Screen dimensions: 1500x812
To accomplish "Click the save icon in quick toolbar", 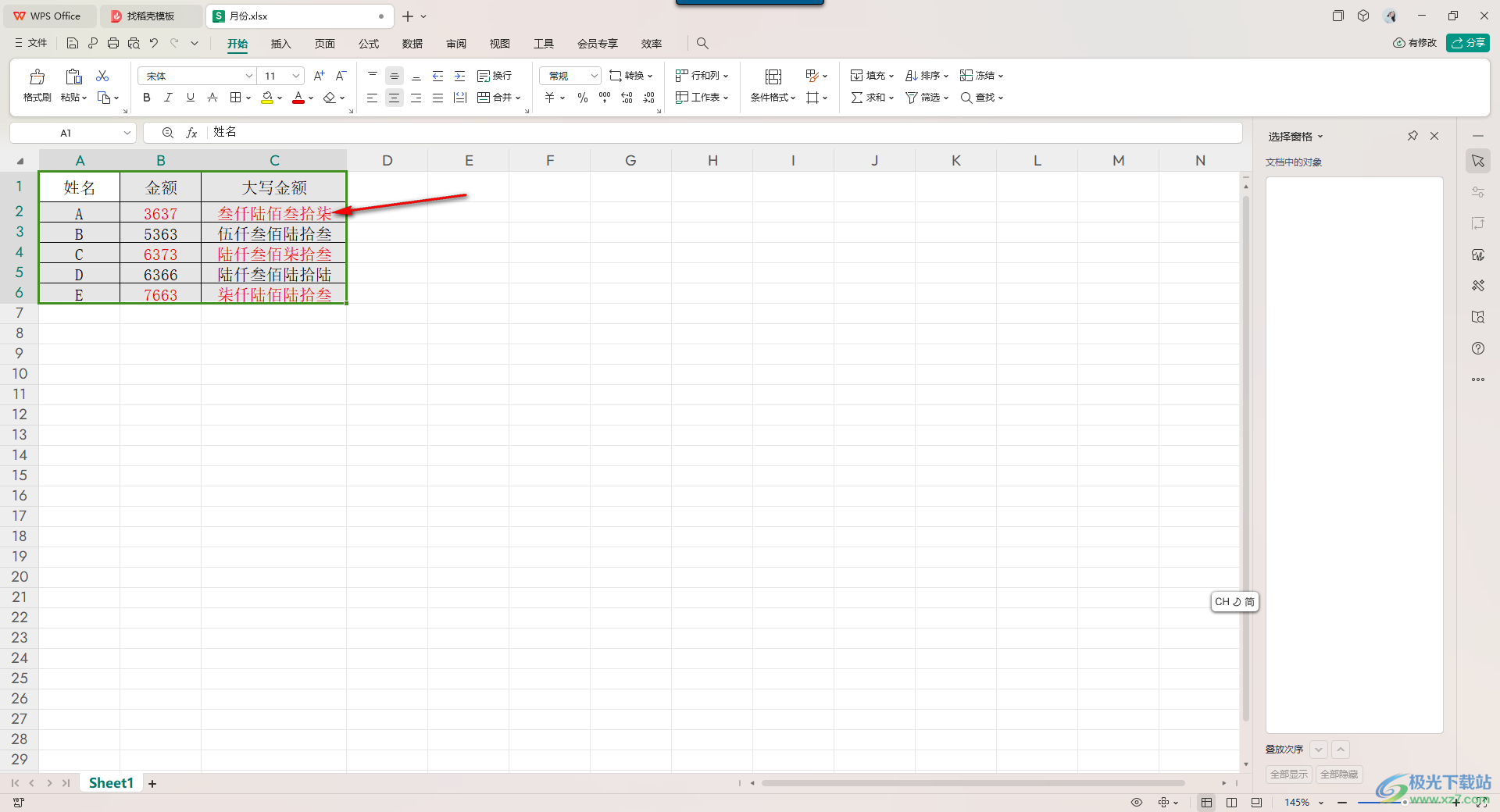I will (x=73, y=43).
